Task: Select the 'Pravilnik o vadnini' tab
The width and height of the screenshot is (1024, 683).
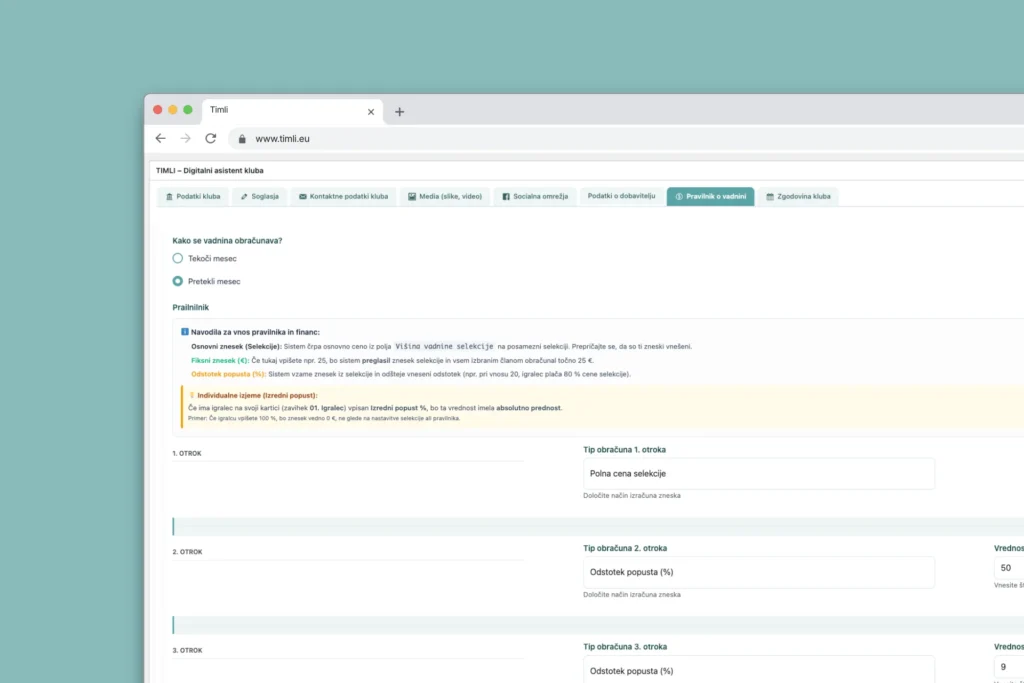Action: [x=711, y=197]
